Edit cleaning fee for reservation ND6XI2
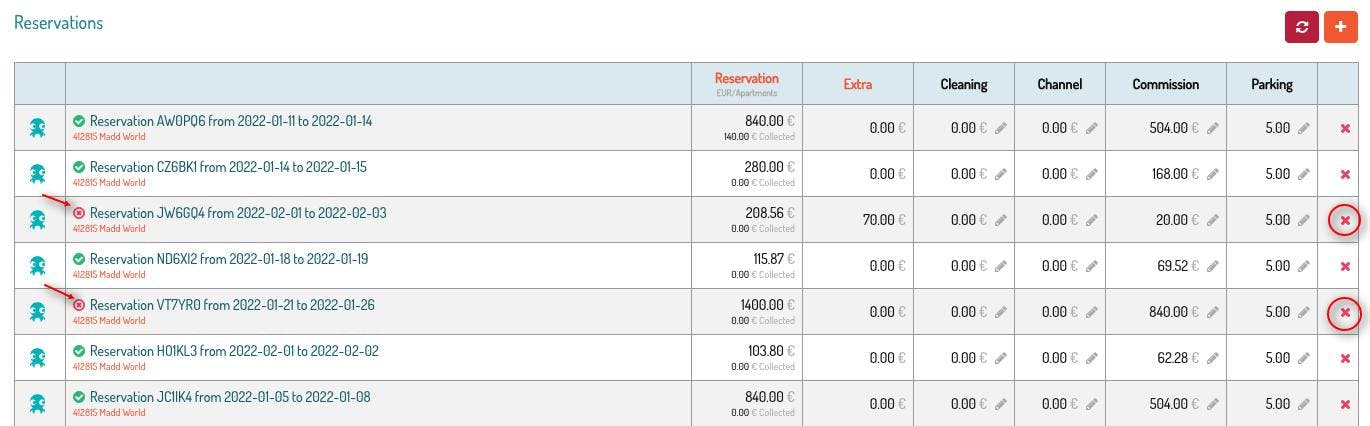 point(1000,266)
